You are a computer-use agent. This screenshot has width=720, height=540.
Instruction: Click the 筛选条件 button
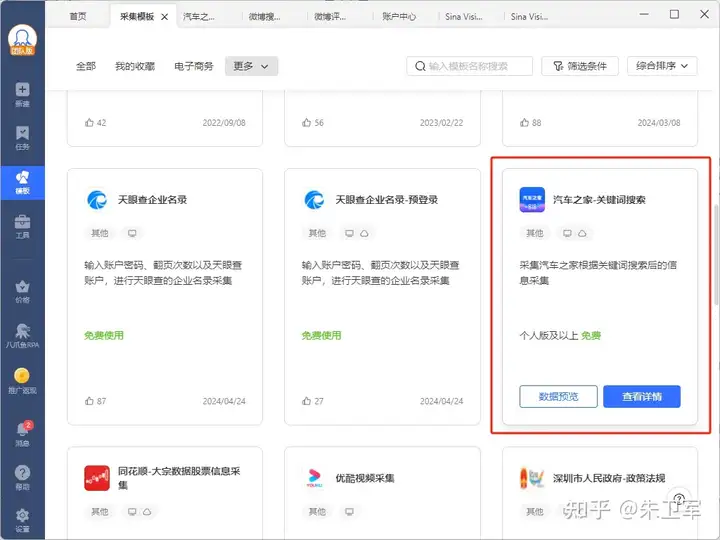pyautogui.click(x=580, y=66)
